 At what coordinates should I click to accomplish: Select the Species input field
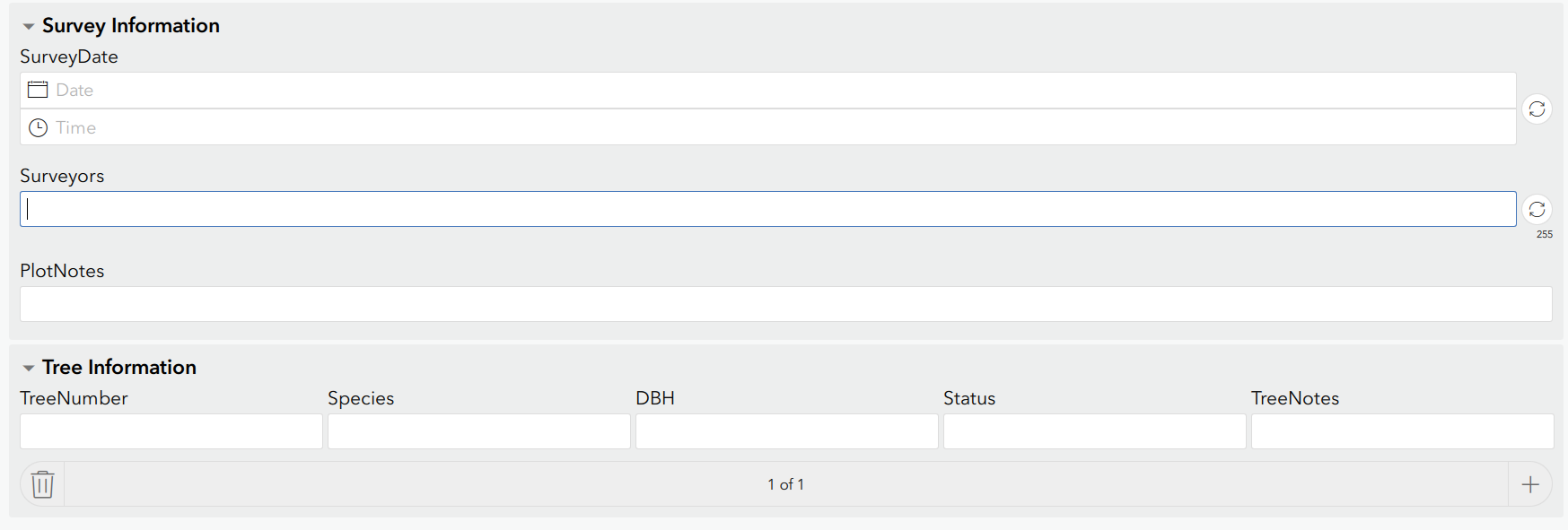[478, 431]
